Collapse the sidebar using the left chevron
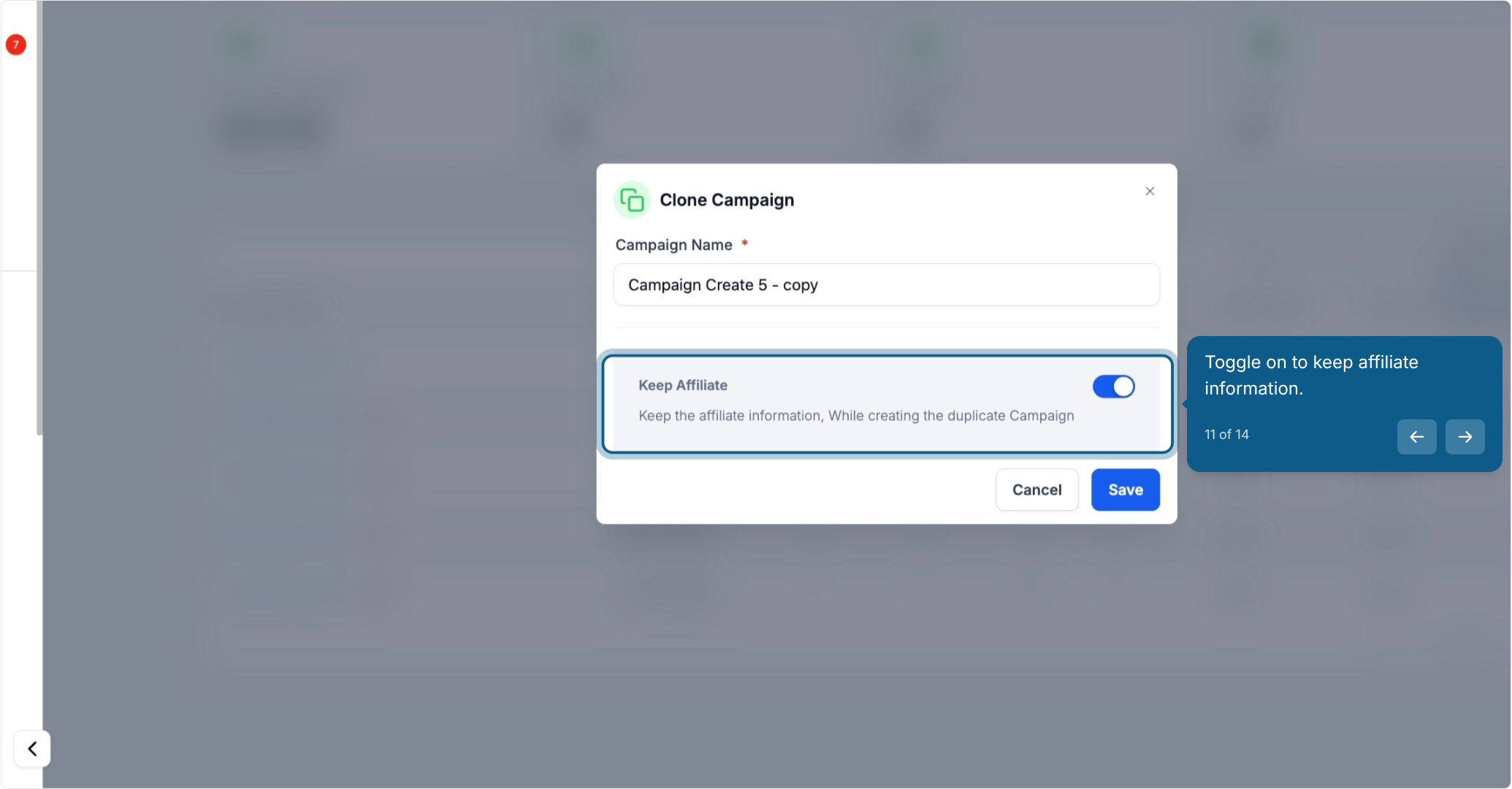The width and height of the screenshot is (1512, 789). point(32,748)
